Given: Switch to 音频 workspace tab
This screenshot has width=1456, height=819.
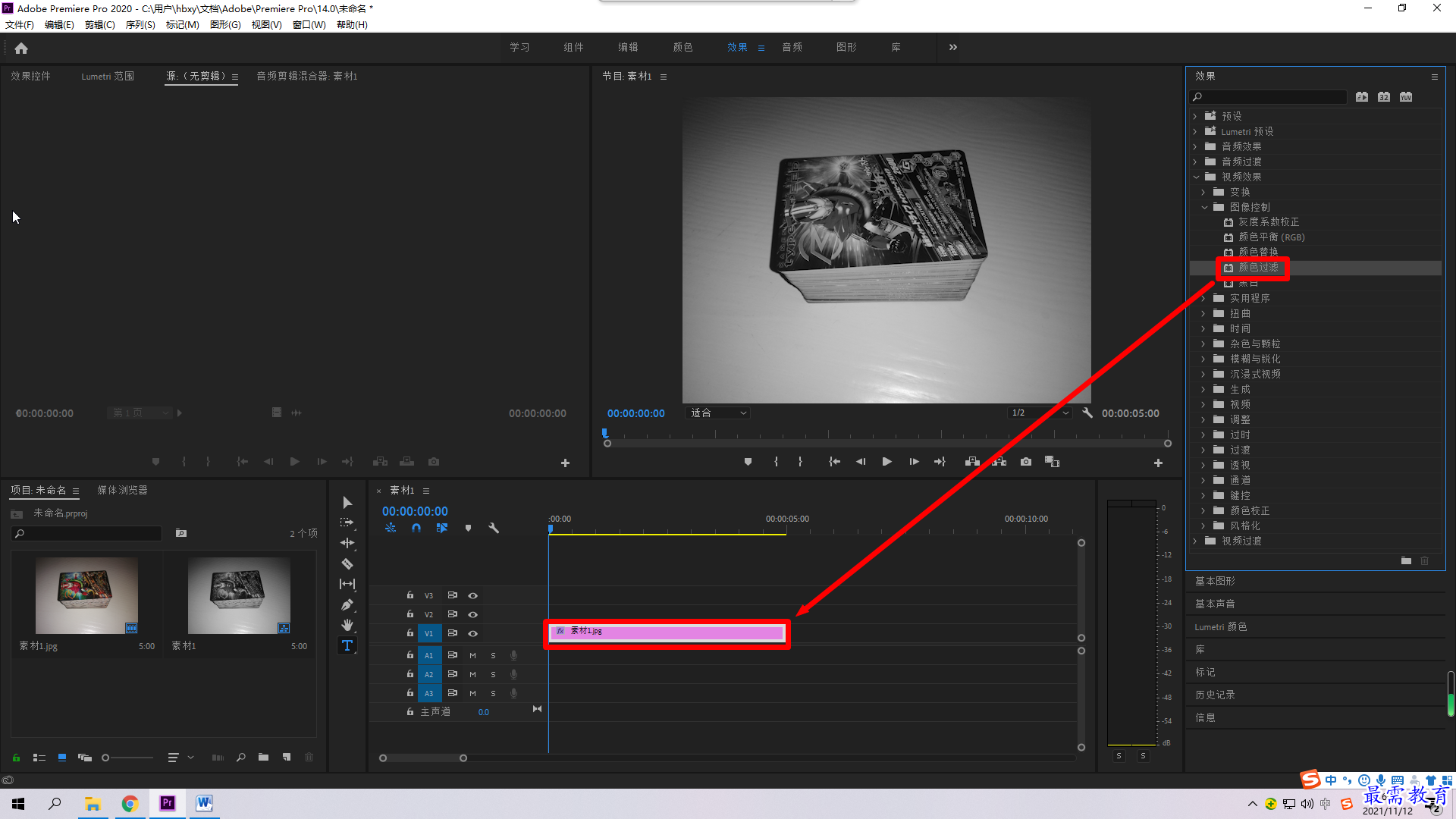Looking at the screenshot, I should 792,47.
